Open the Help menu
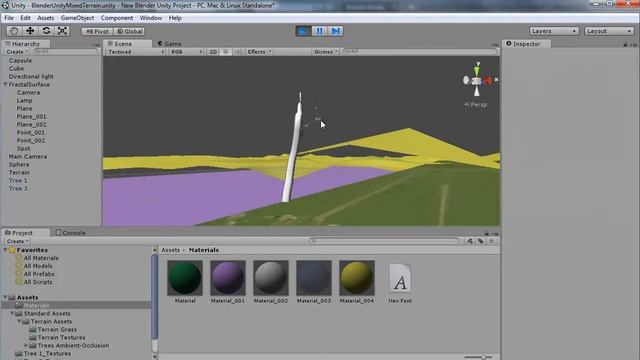Viewport: 640px width, 360px height. [175, 18]
